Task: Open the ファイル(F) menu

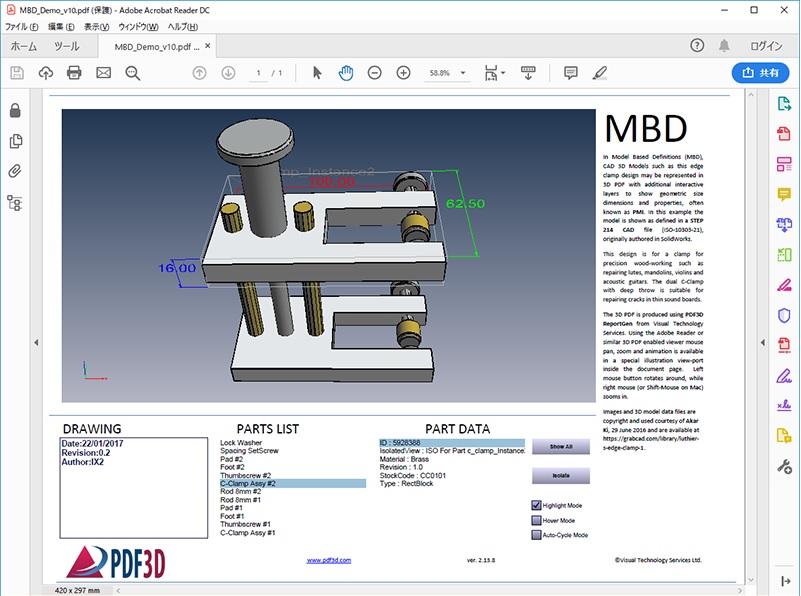Action: point(23,26)
